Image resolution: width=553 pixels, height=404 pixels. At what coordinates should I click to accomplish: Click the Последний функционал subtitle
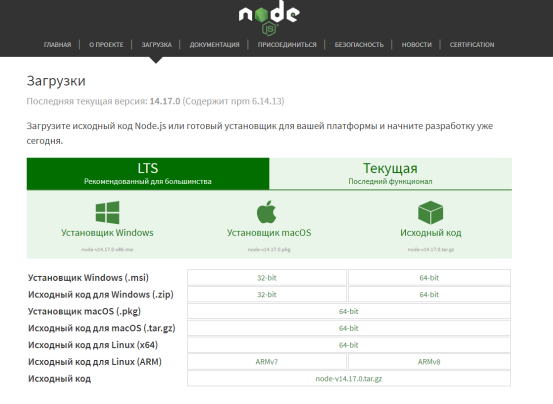click(390, 182)
